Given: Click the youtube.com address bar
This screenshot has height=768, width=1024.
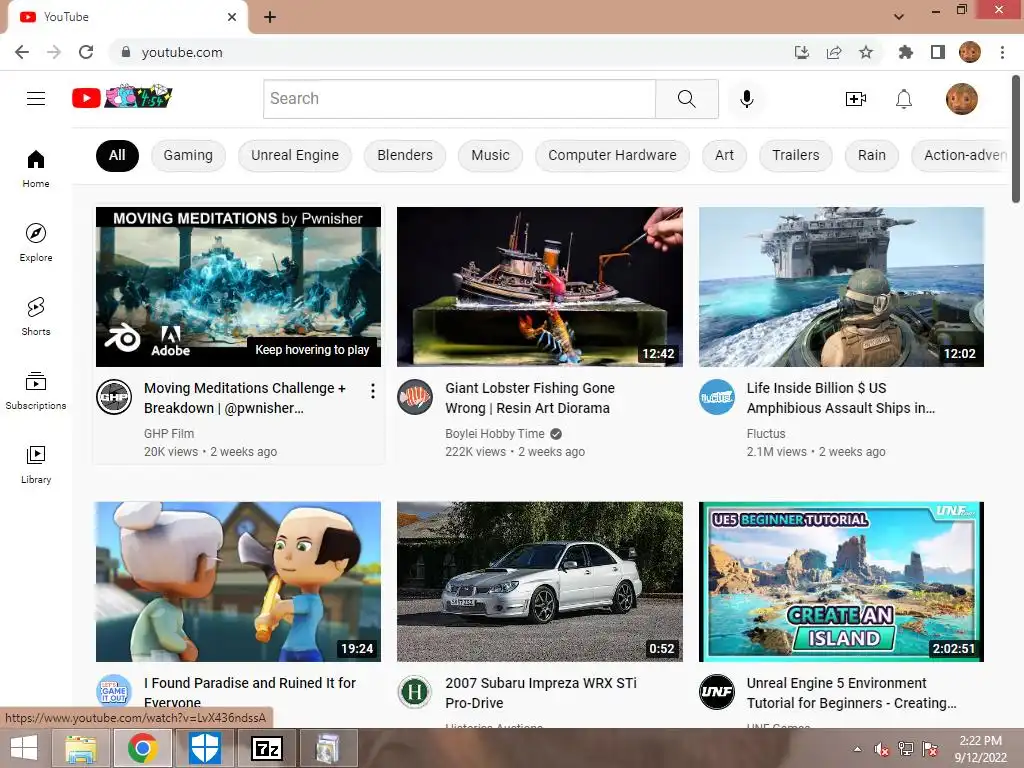Looking at the screenshot, I should [x=451, y=52].
